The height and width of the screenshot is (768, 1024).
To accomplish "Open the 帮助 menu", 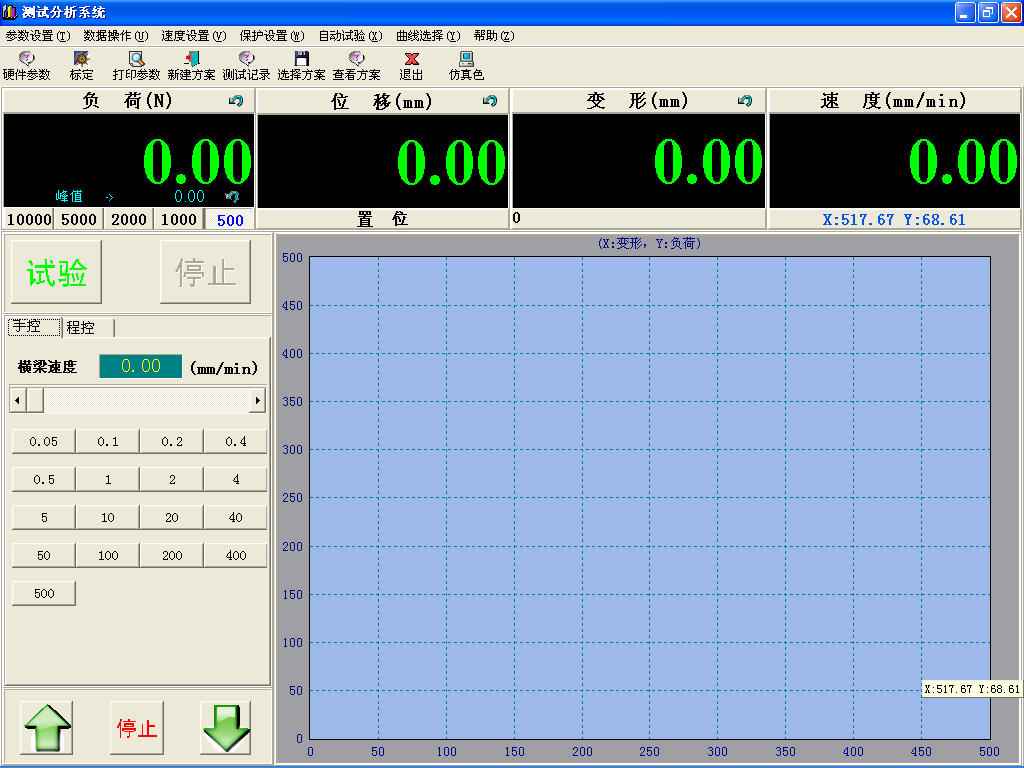I will point(494,36).
